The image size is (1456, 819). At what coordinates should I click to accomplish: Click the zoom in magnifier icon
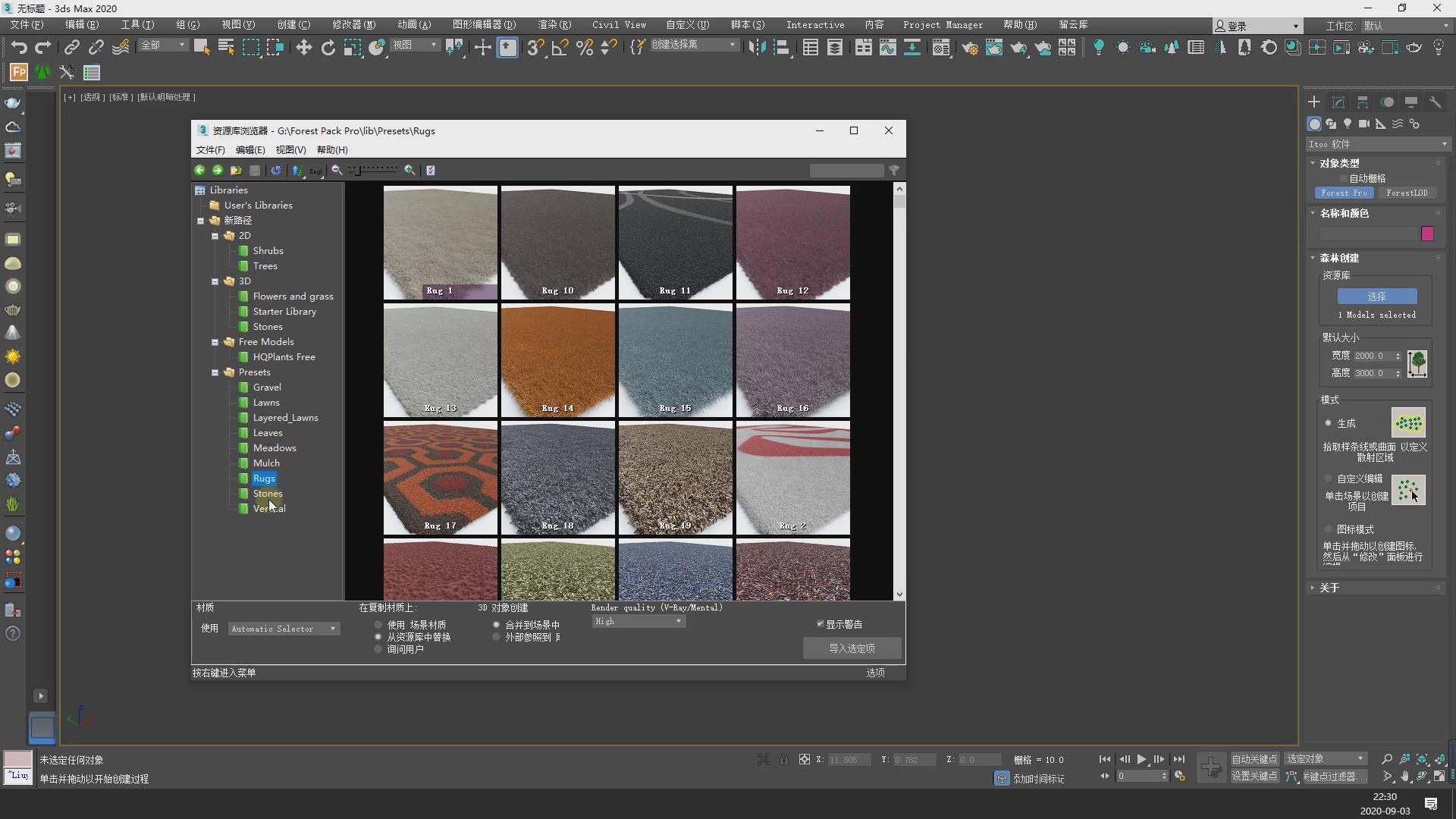(x=409, y=171)
